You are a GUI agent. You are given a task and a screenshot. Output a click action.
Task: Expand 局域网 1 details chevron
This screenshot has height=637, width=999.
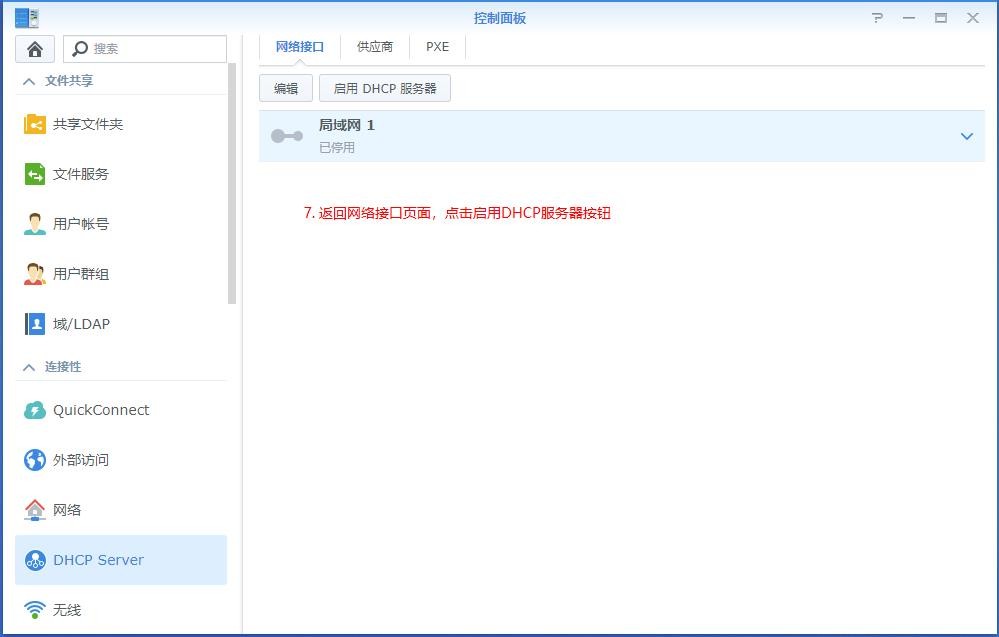[966, 136]
